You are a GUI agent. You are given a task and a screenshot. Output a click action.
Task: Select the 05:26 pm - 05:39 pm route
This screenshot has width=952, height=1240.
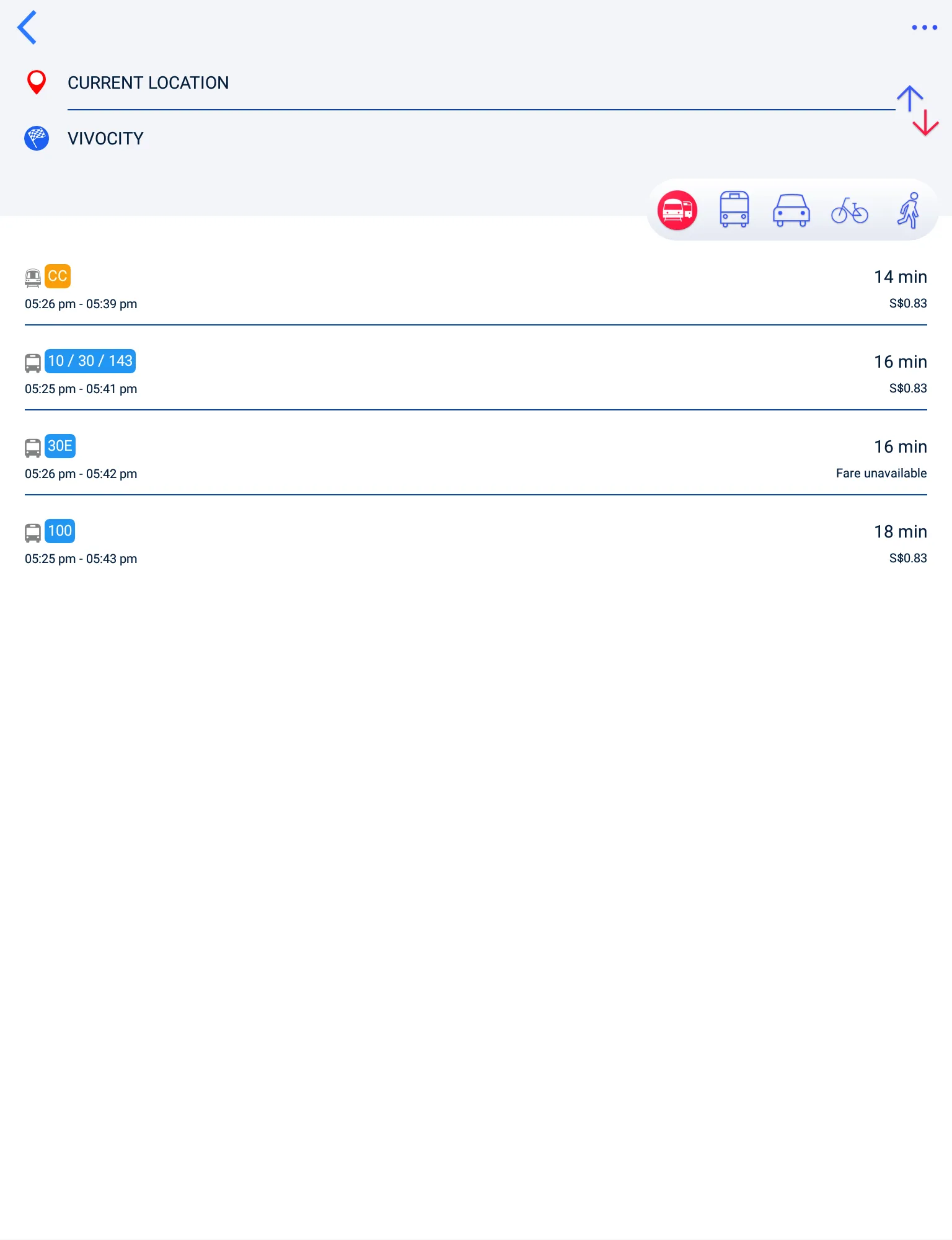(476, 289)
